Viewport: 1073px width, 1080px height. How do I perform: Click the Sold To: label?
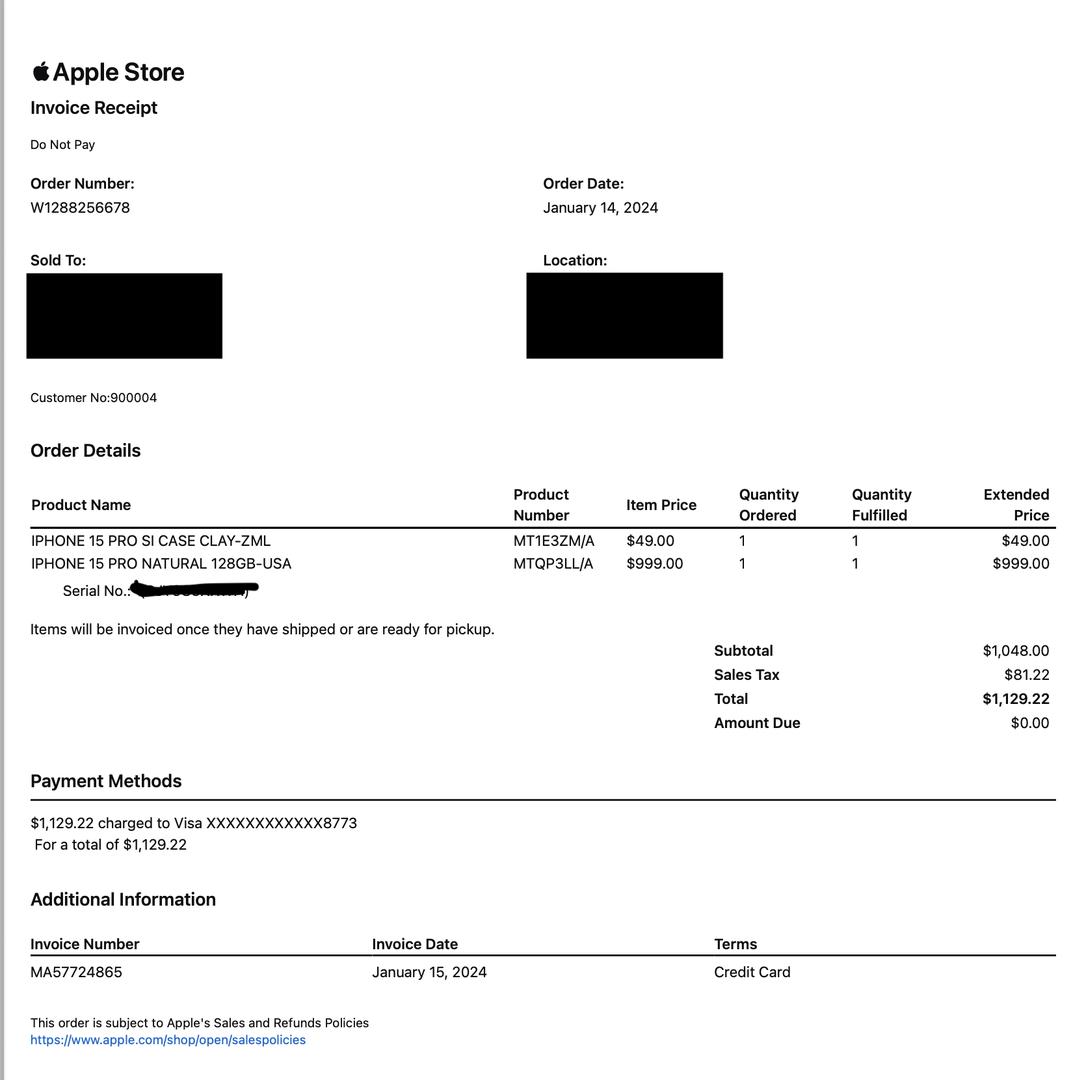[58, 260]
